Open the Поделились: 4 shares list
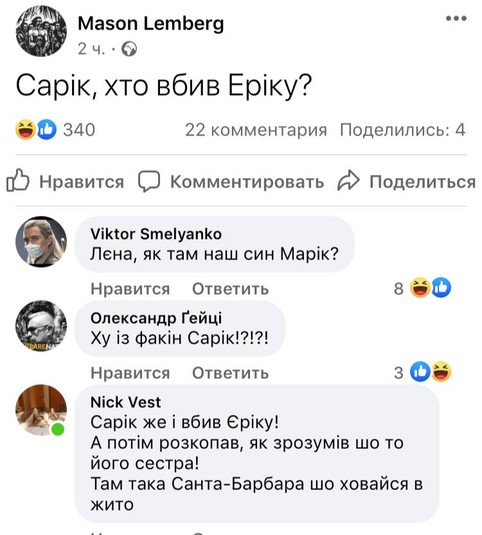 [x=403, y=130]
